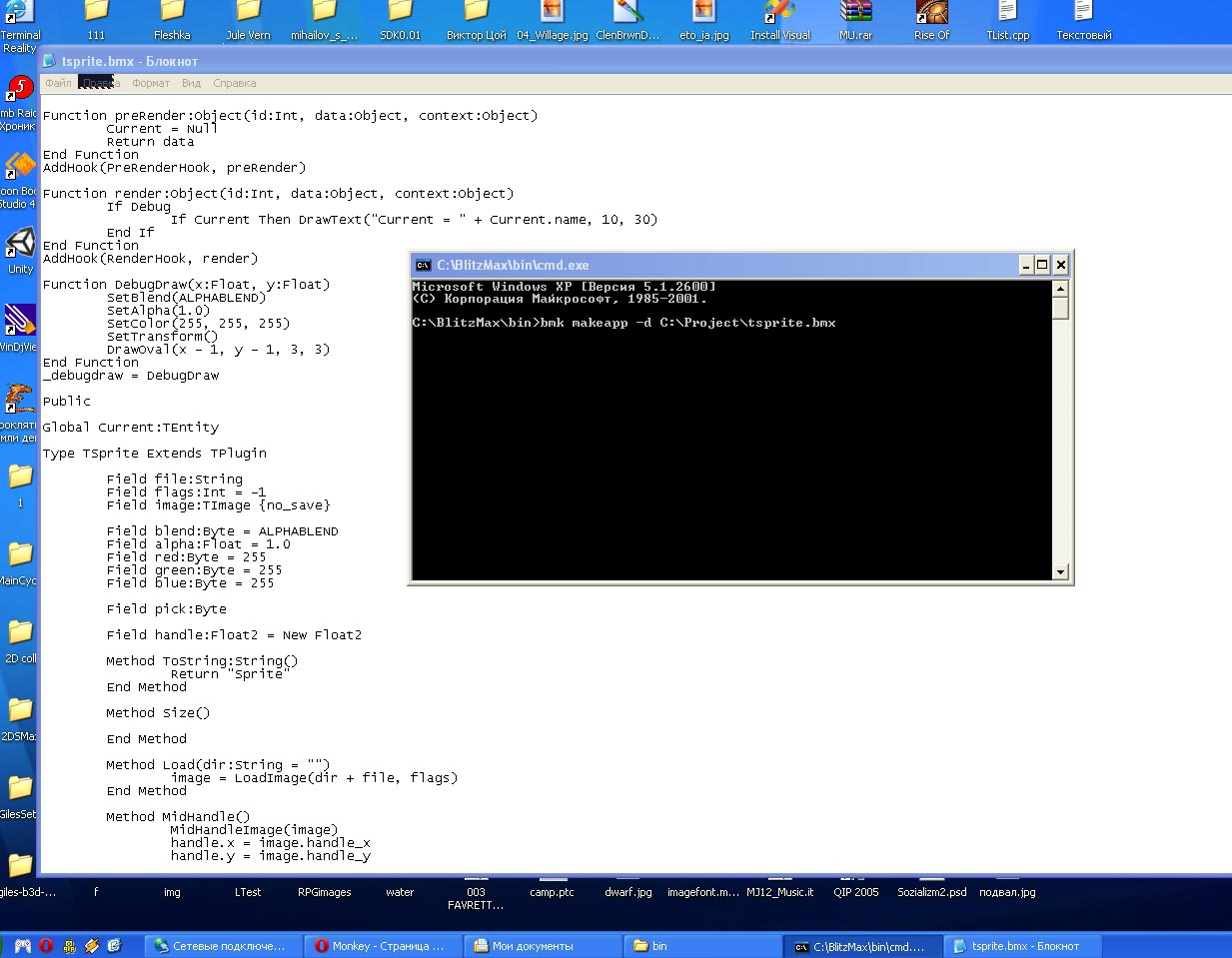This screenshot has height=958, width=1232.
Task: Click cmd window scrollbar down arrow
Action: [1060, 572]
